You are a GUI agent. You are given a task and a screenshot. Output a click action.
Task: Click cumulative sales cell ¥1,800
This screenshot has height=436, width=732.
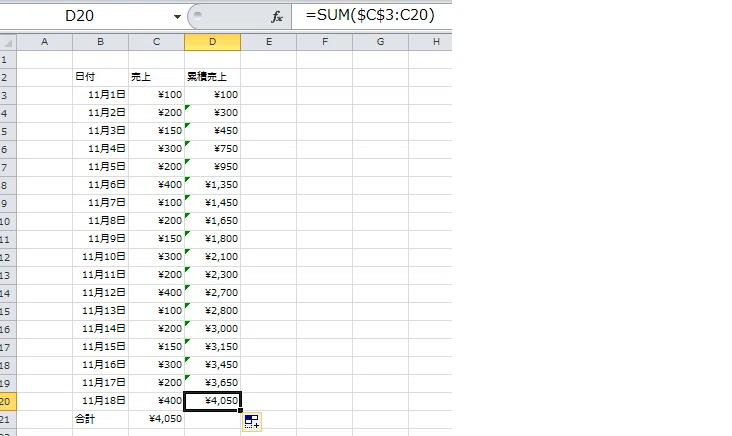point(212,239)
